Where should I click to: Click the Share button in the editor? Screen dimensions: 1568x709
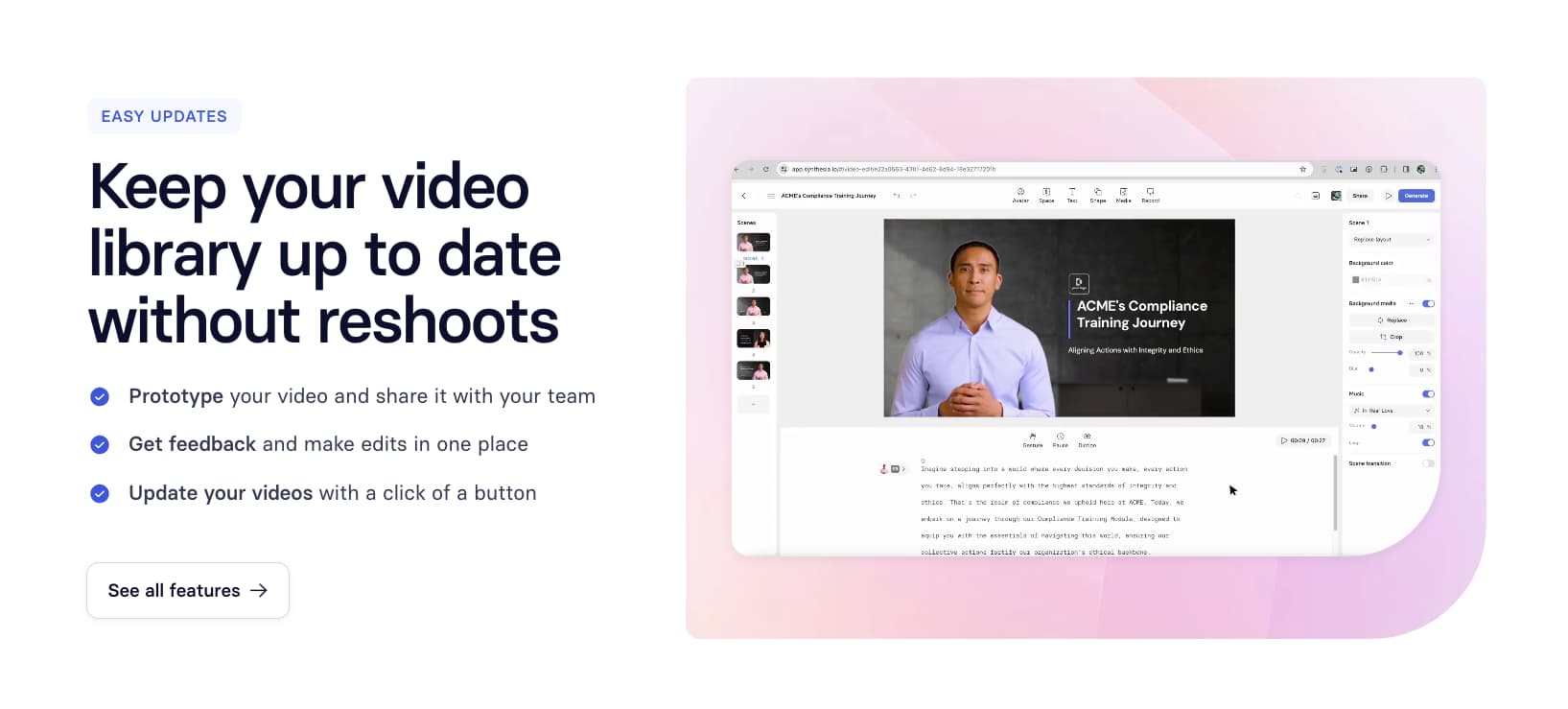(1360, 196)
